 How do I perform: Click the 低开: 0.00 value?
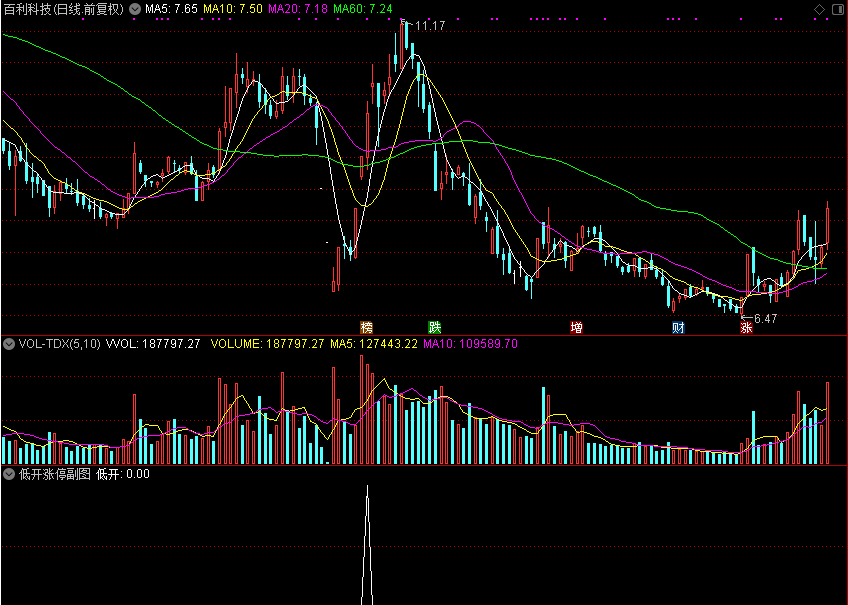point(123,475)
